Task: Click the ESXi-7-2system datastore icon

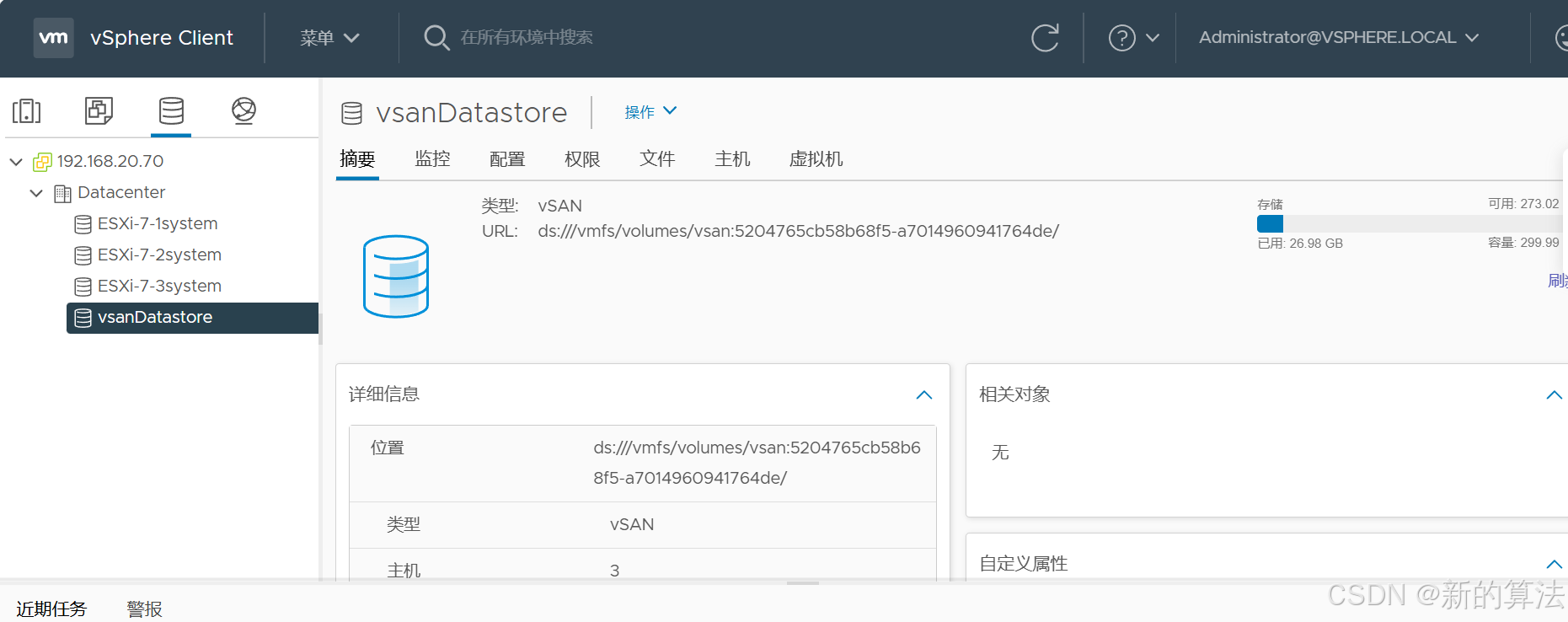Action: (83, 255)
